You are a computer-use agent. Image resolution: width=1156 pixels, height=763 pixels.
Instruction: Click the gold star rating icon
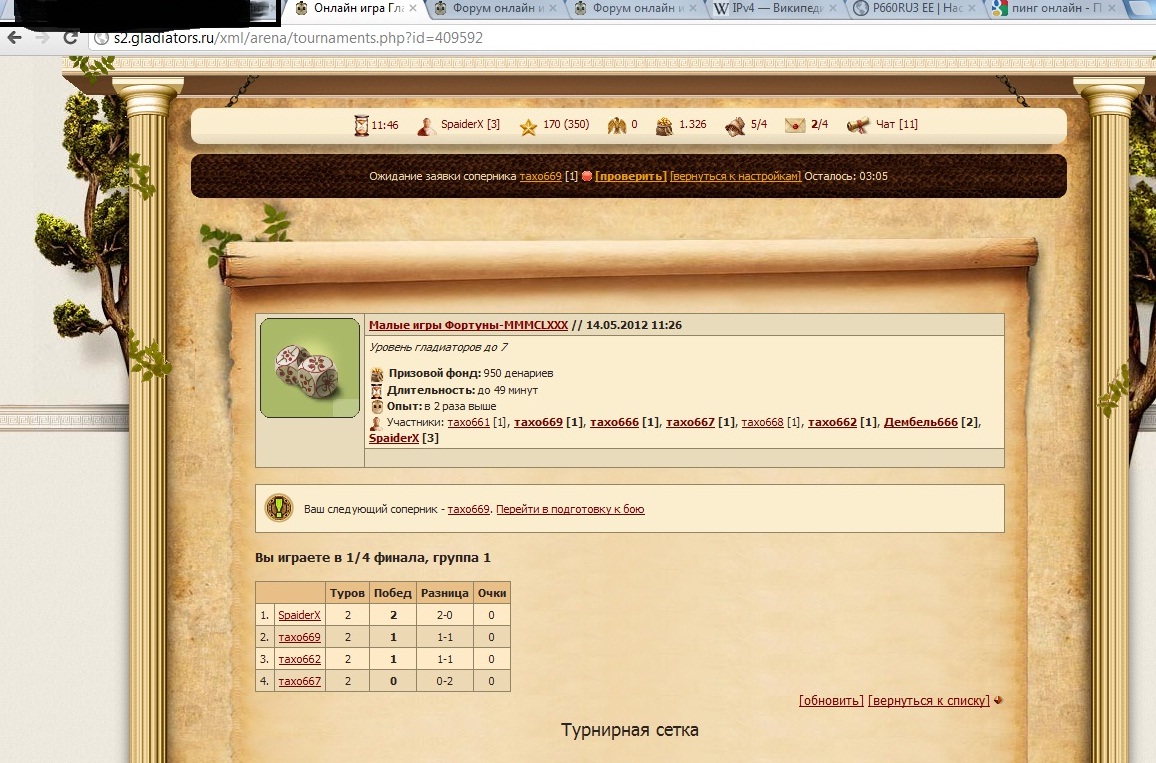[x=528, y=126]
